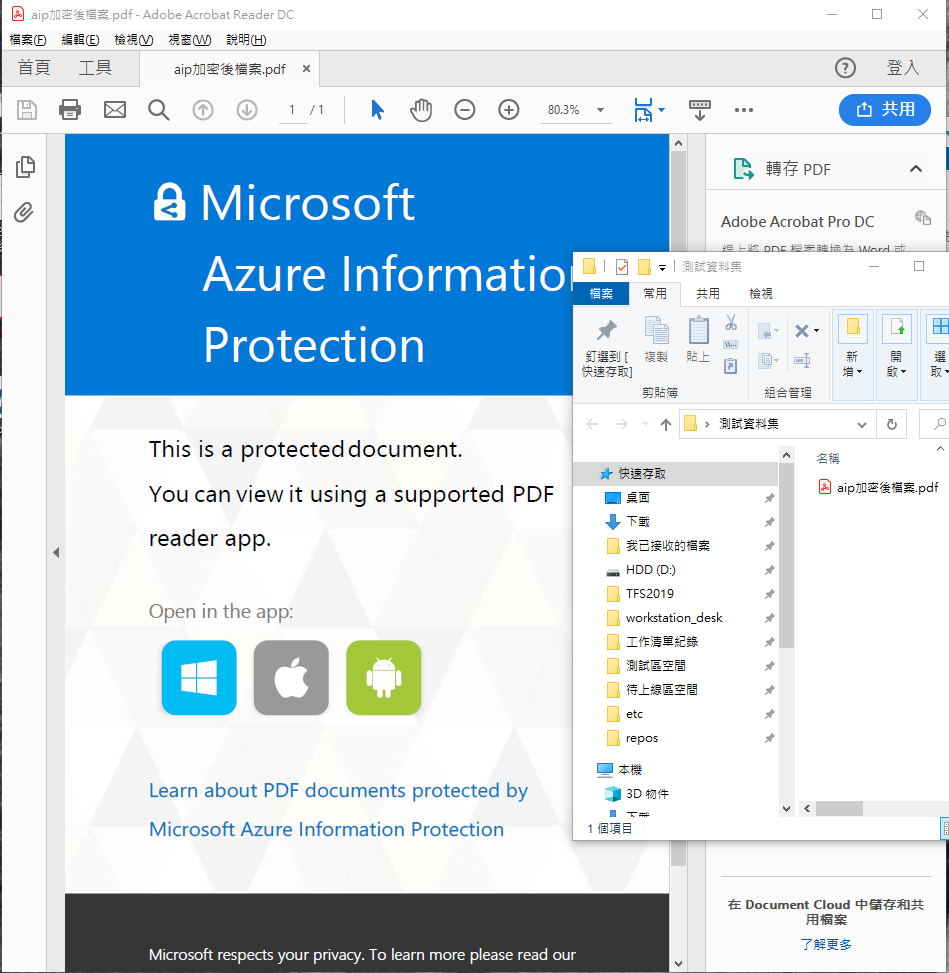949x973 pixels.
Task: Click the Windows app tile
Action: [199, 678]
